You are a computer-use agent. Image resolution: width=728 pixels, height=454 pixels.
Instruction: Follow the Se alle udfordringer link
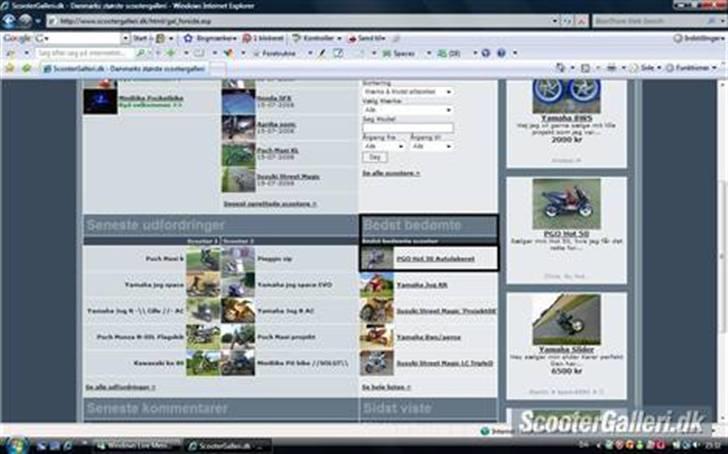click(120, 387)
